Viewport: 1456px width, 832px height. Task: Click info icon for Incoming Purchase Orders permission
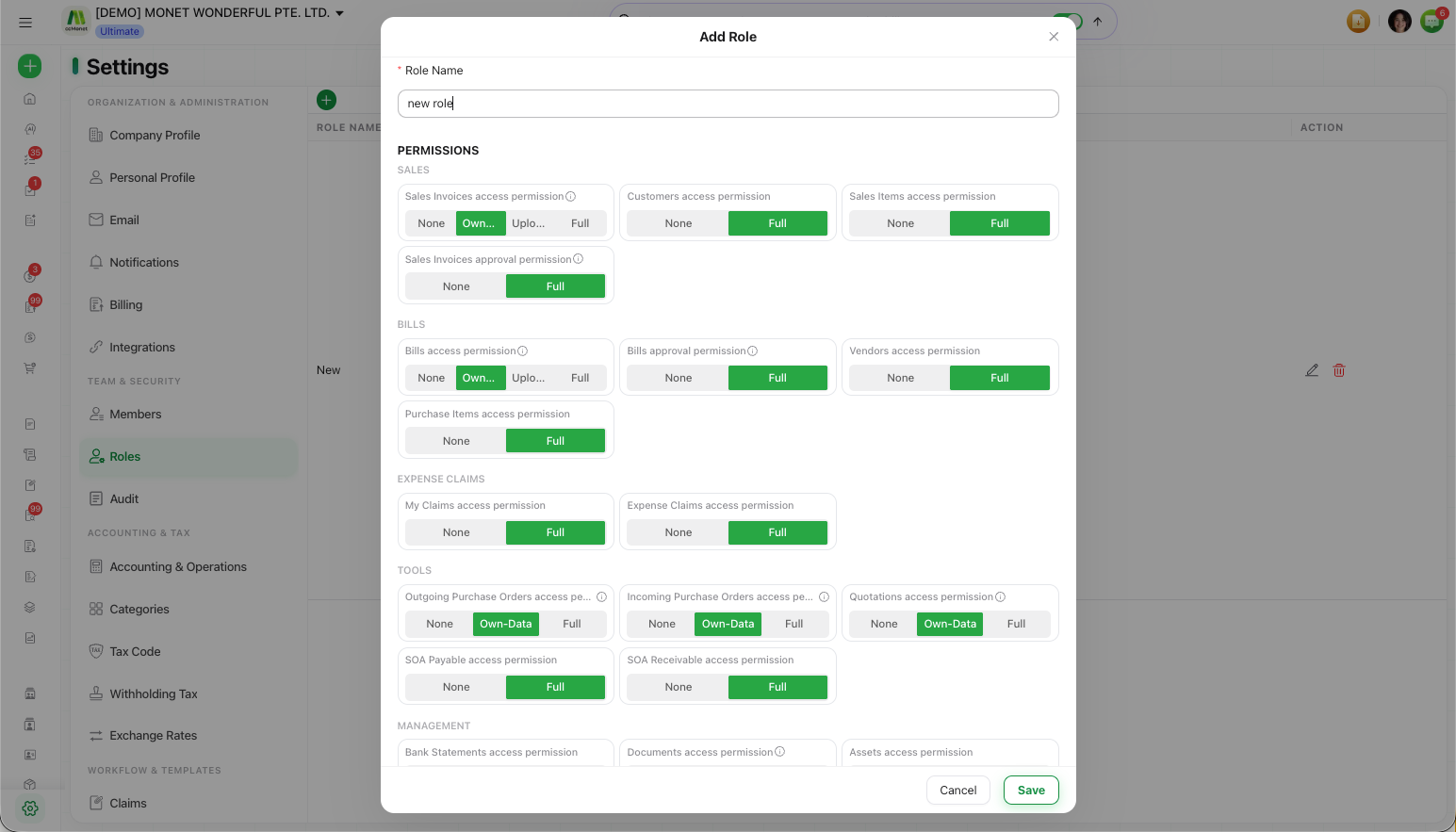click(824, 596)
